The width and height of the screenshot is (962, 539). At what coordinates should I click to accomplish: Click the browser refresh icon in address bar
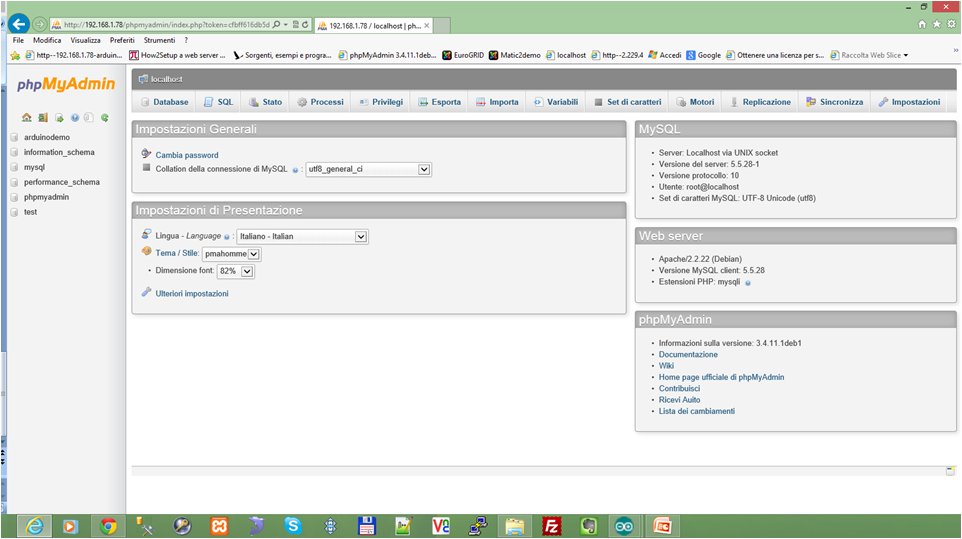coord(305,25)
